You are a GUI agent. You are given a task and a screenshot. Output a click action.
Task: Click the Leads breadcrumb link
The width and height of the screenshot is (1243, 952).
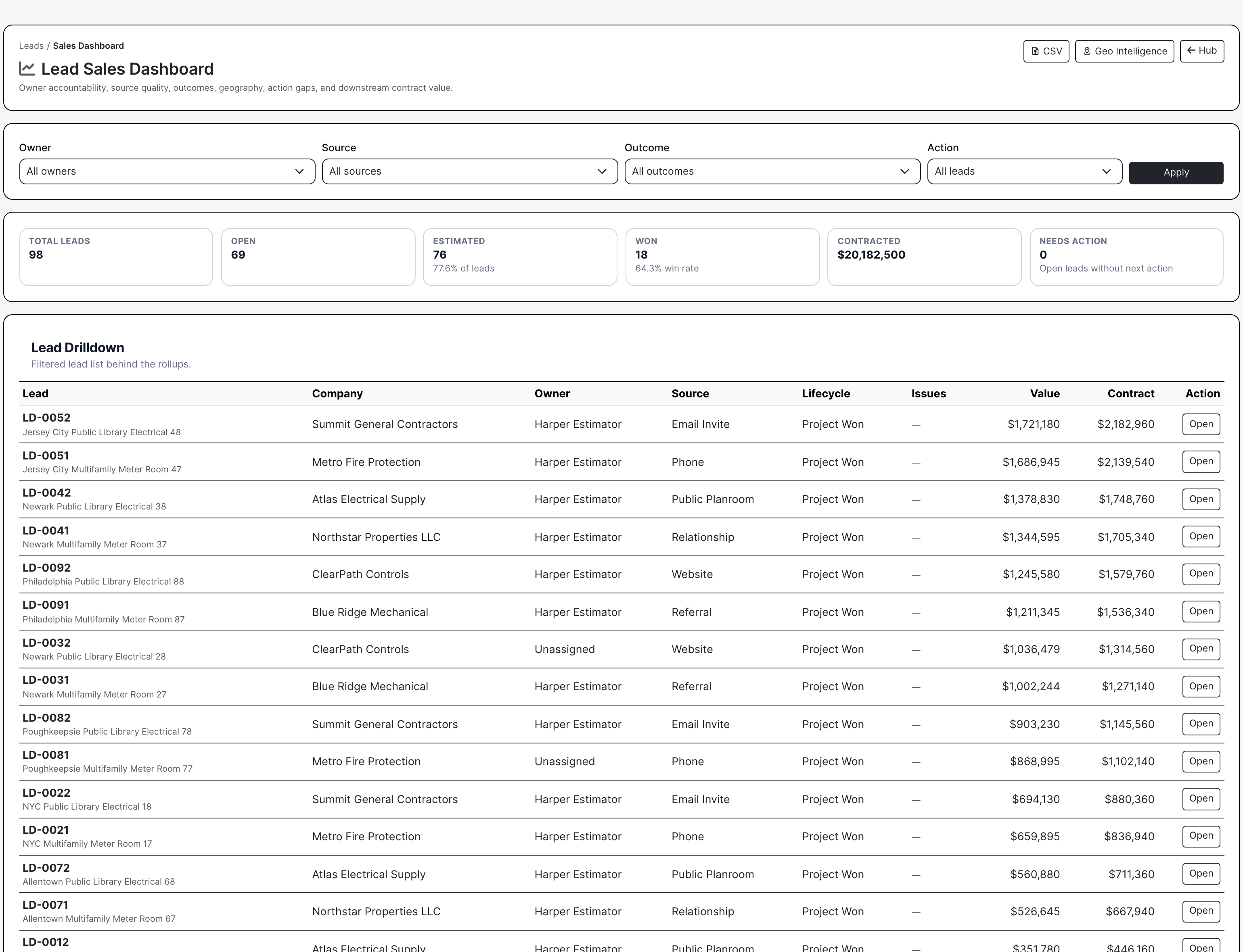point(31,46)
